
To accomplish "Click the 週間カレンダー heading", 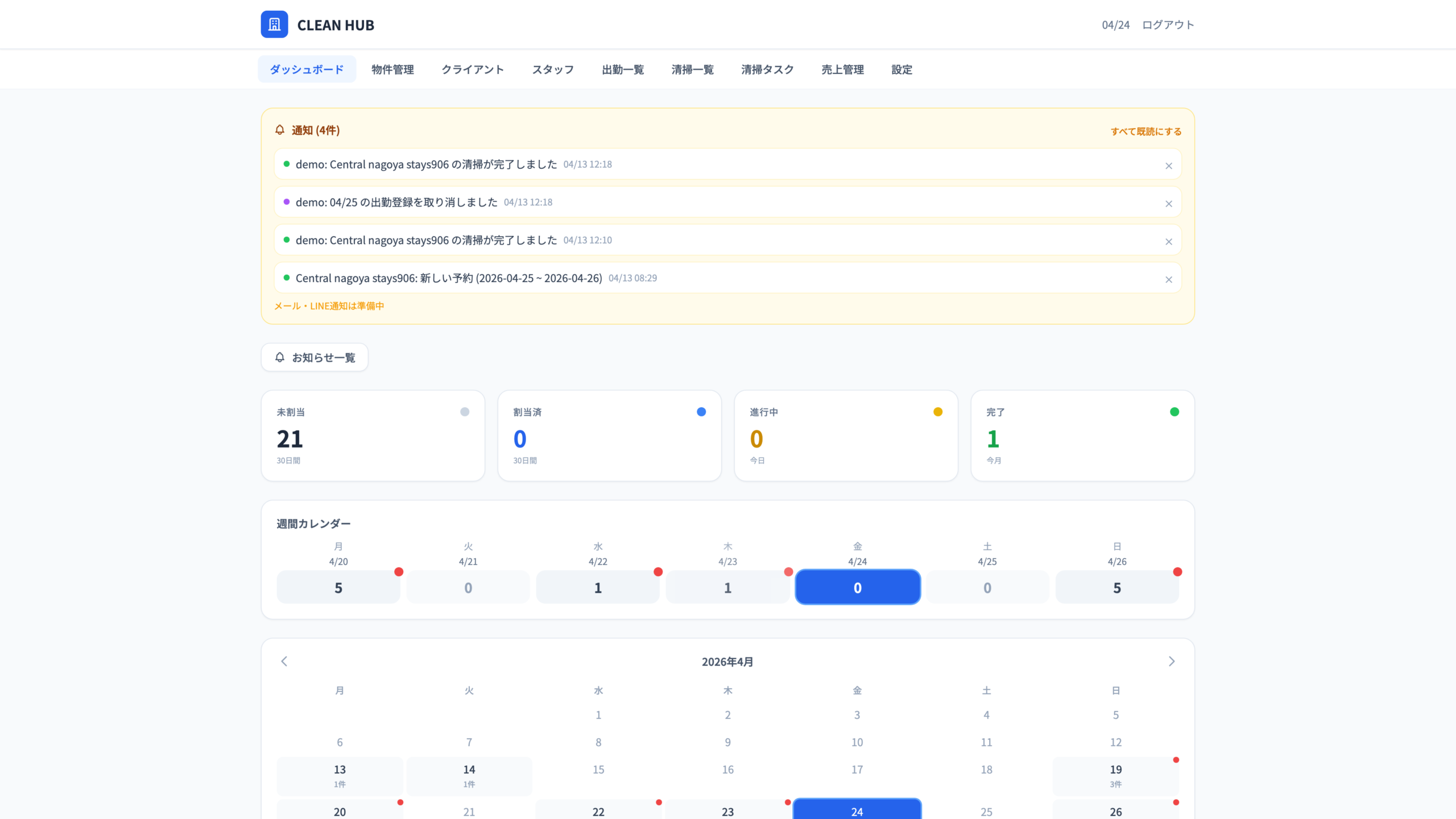I will [x=313, y=524].
